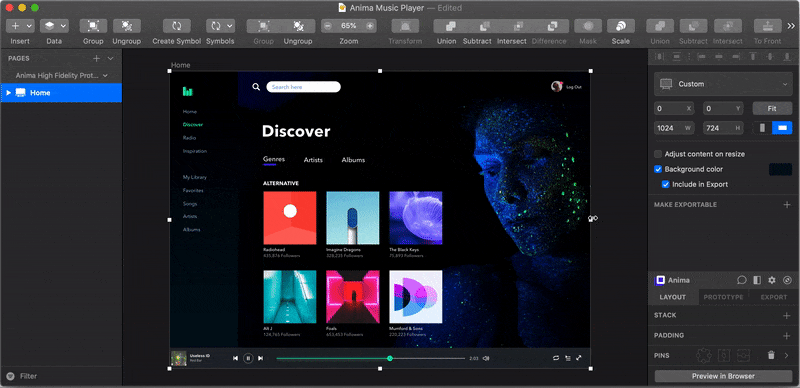Add a Stack with its plus icon

[787, 316]
